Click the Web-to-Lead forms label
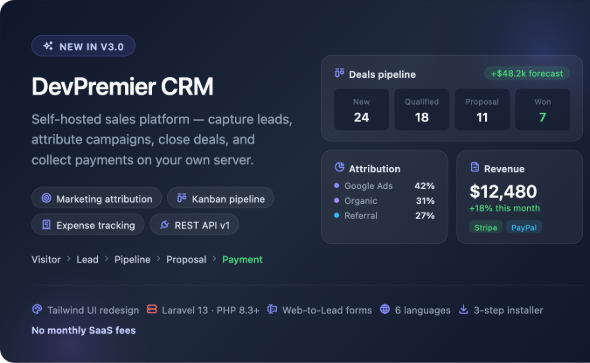 pyautogui.click(x=327, y=310)
